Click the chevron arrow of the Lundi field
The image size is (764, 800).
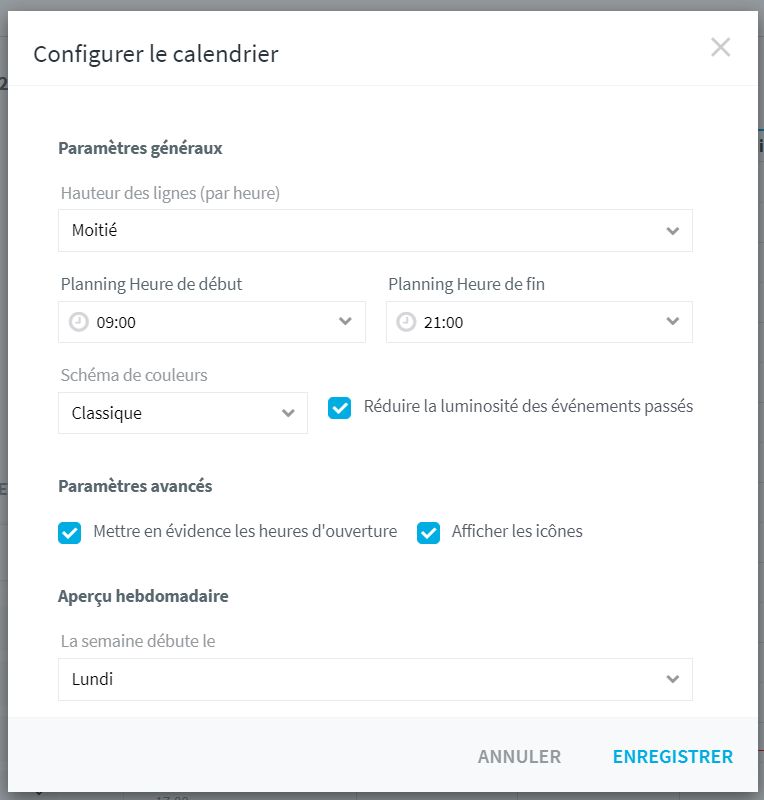(673, 679)
